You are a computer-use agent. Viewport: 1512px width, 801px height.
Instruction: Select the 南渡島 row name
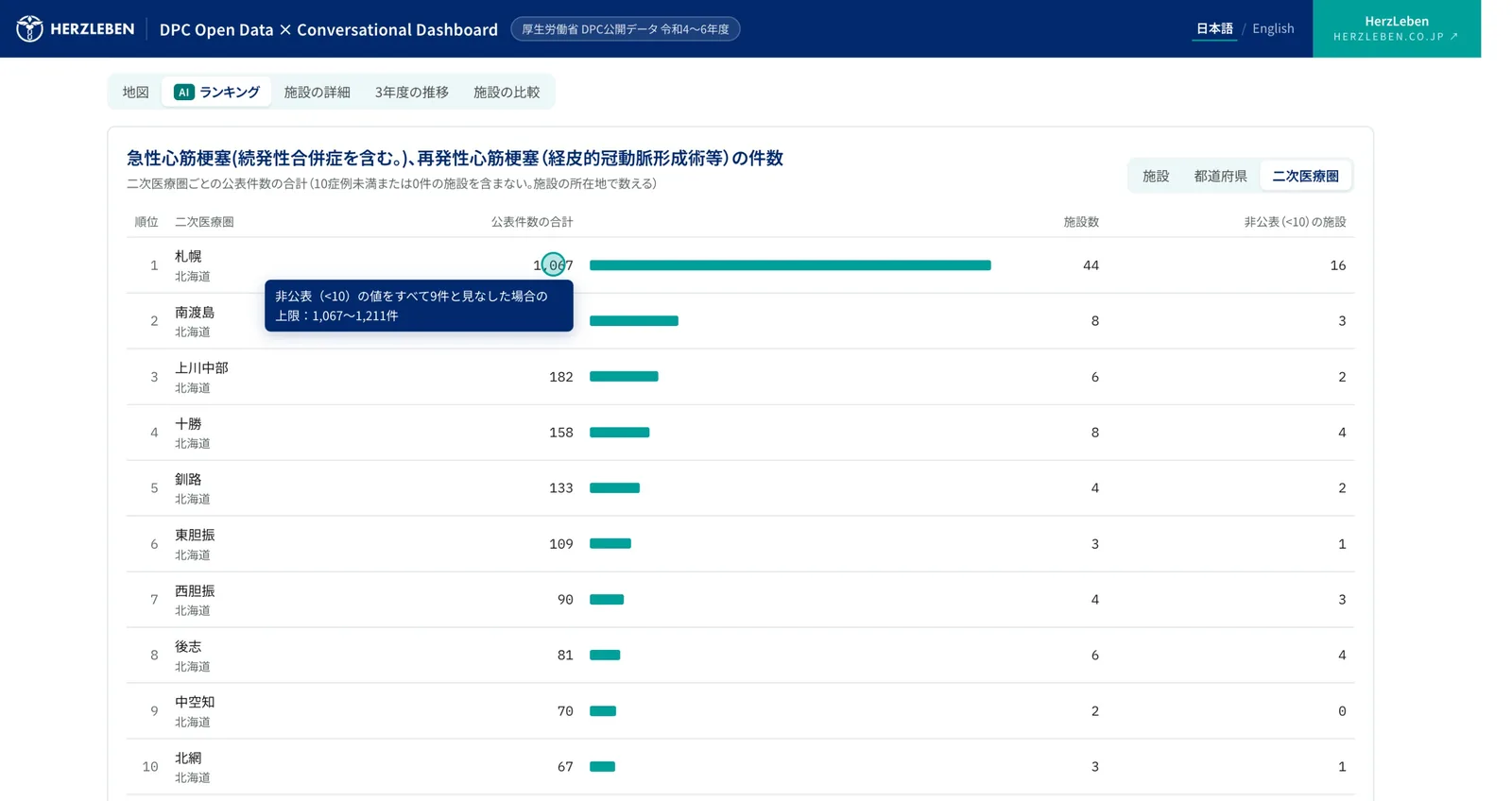coord(195,312)
